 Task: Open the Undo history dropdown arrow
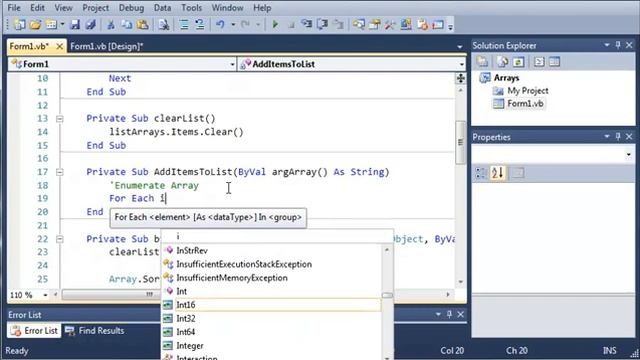233,25
